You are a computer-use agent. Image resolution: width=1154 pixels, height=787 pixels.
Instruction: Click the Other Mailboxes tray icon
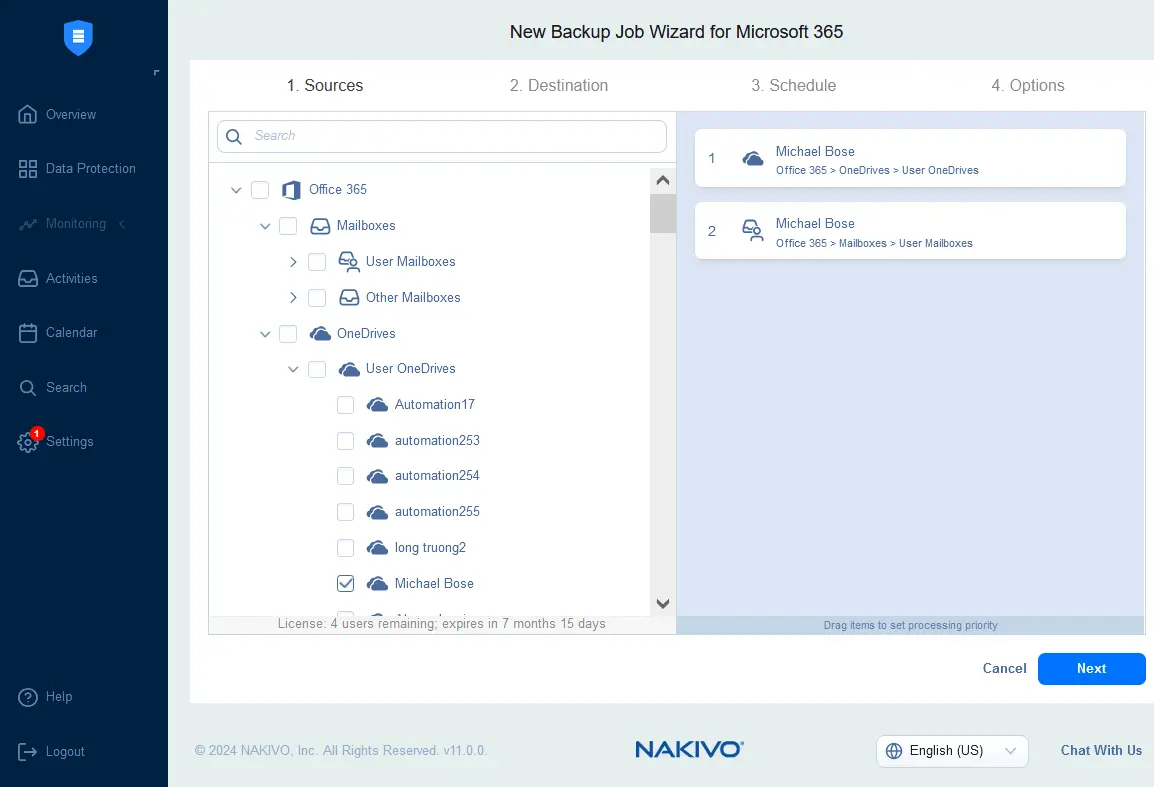click(x=349, y=297)
